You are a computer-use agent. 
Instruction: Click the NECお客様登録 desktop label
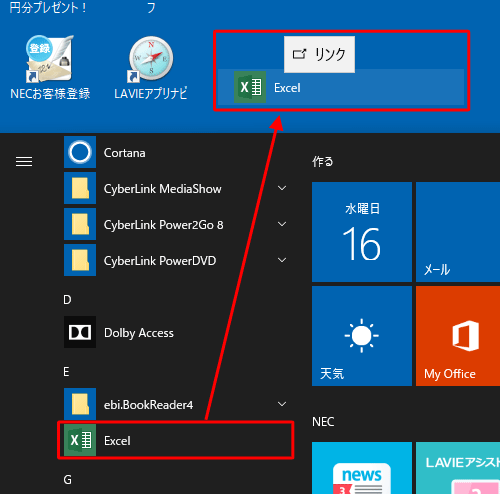click(50, 94)
